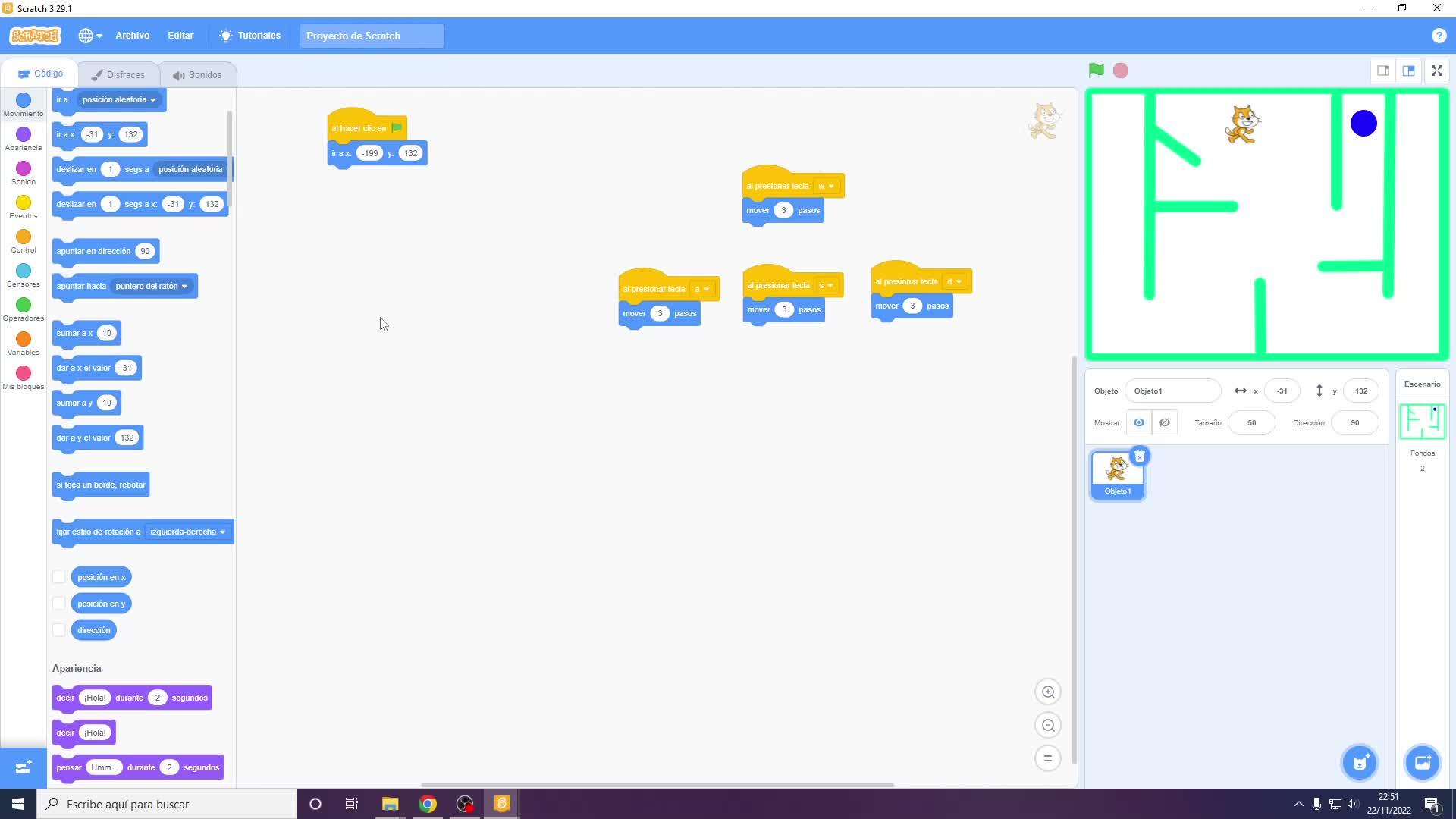Open Tutoriales
1456x819 pixels.
(249, 36)
